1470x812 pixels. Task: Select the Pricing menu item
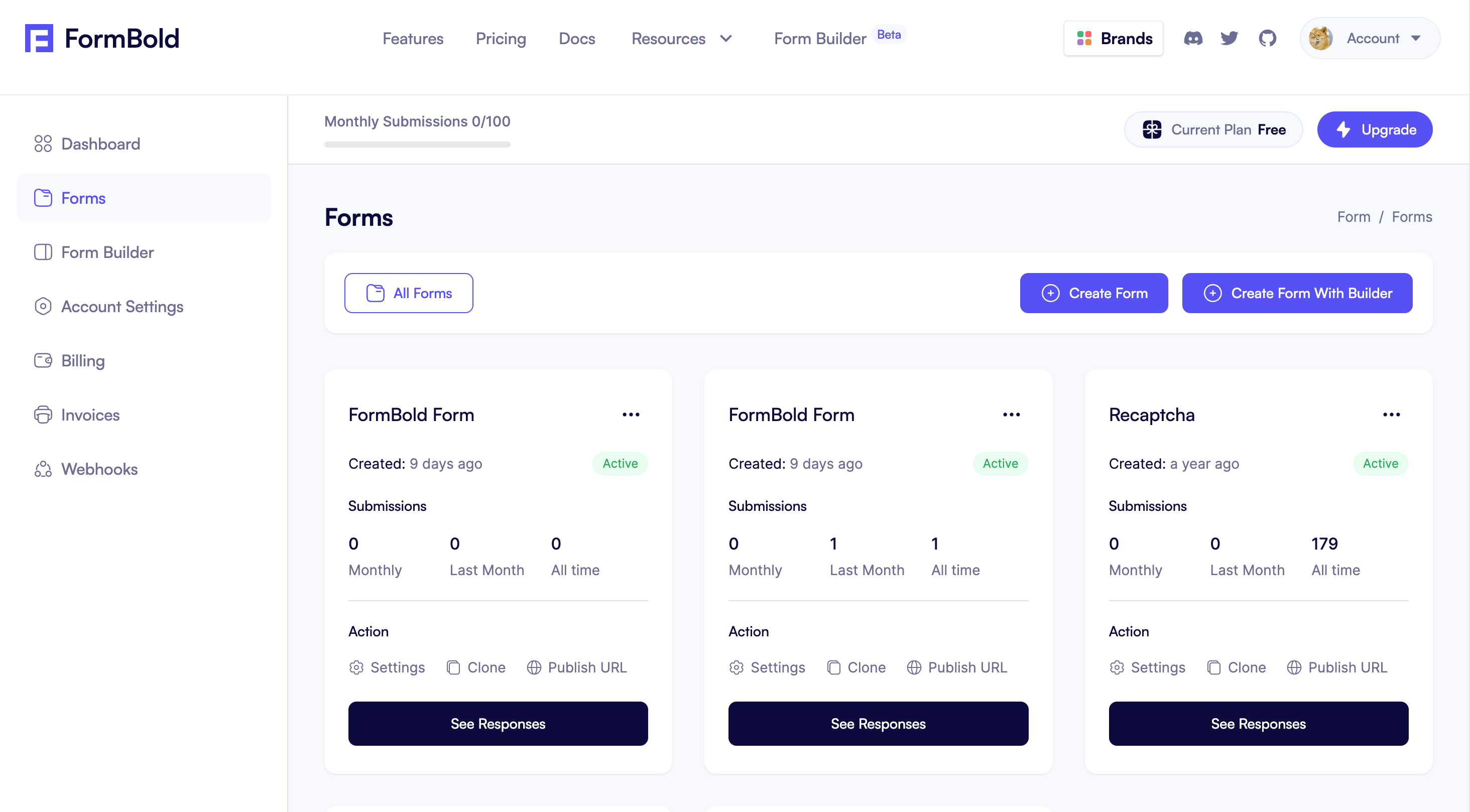(501, 38)
